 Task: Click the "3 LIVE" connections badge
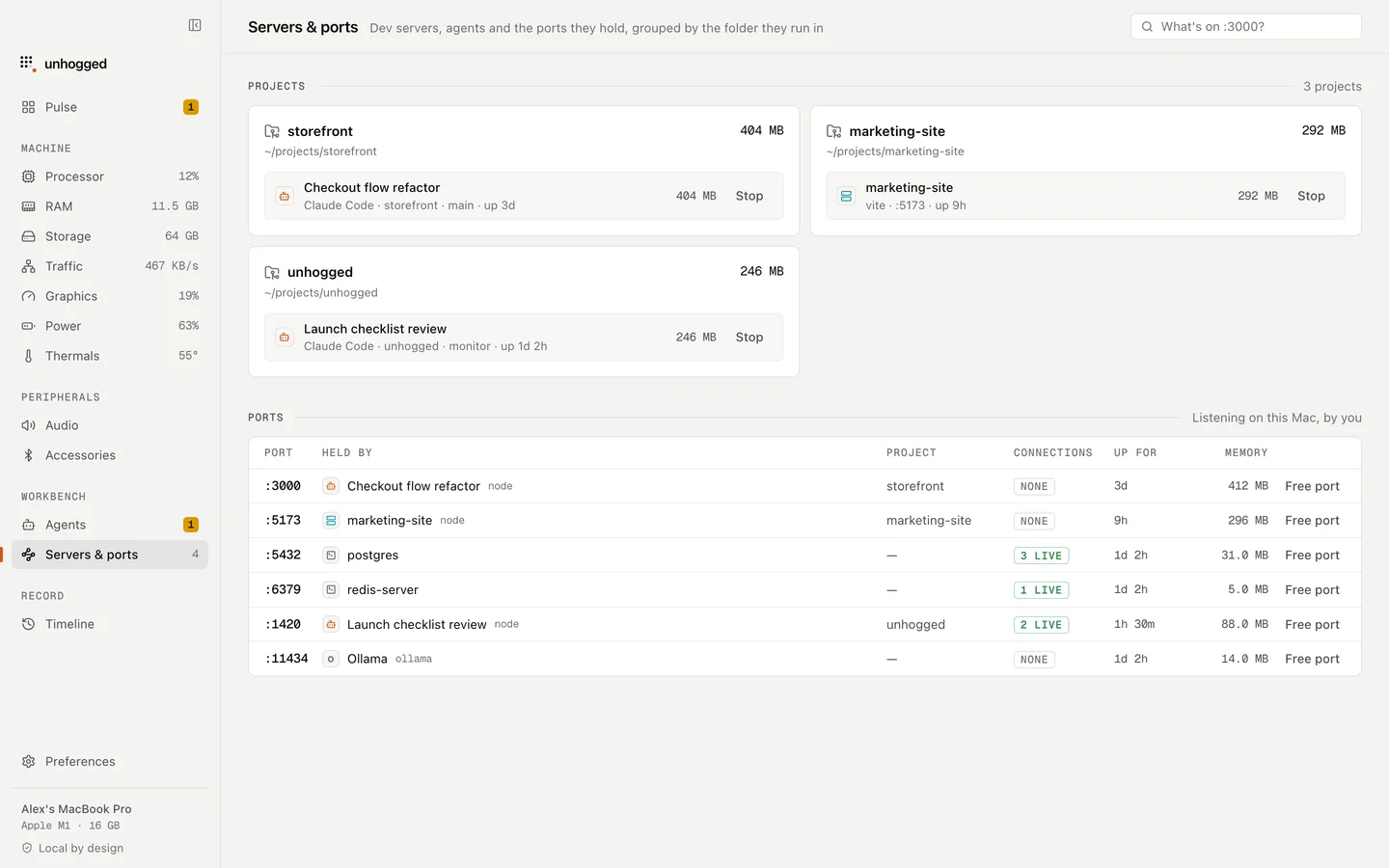(x=1041, y=556)
